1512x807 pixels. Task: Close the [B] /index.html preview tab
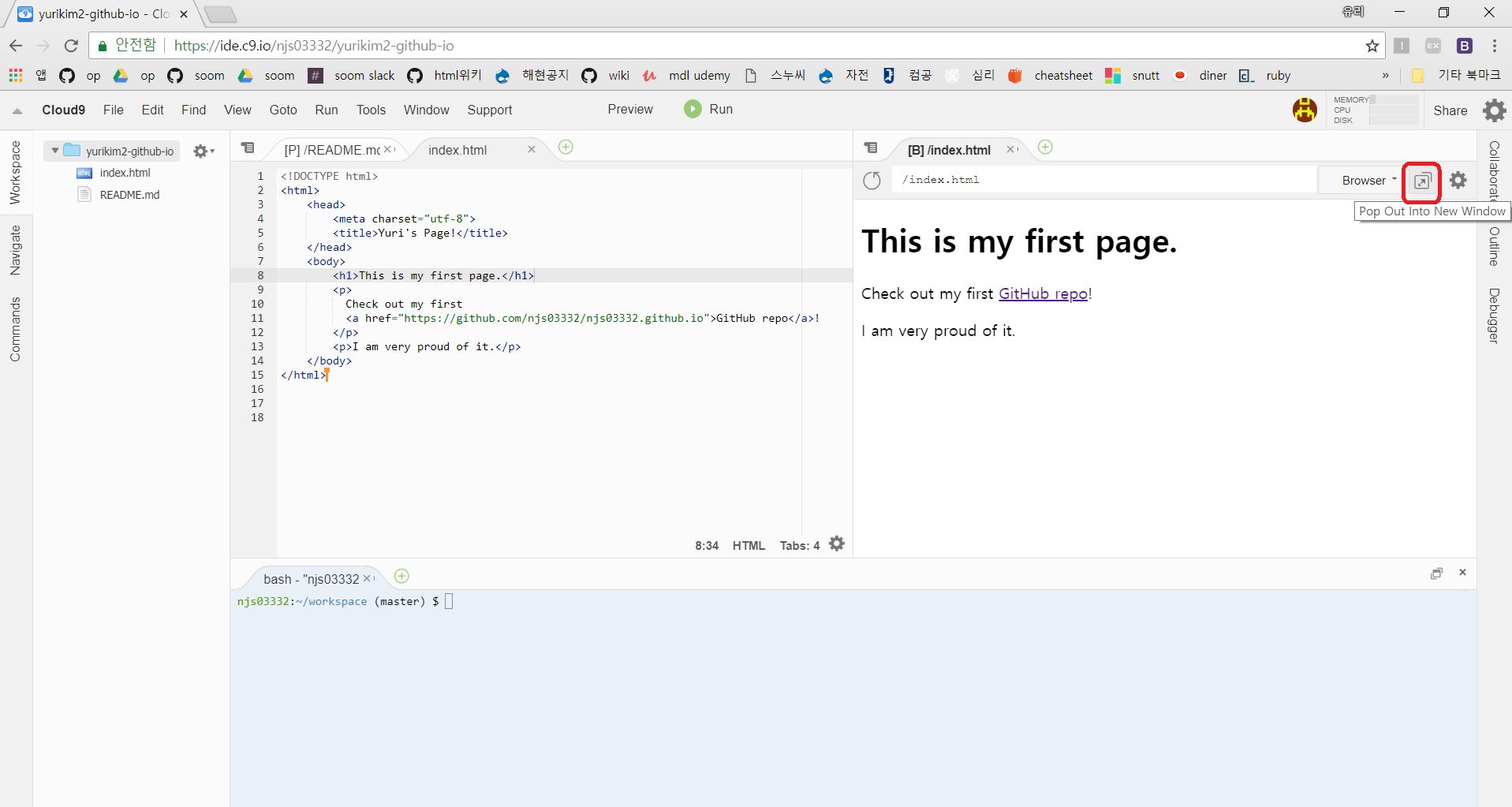[1010, 149]
